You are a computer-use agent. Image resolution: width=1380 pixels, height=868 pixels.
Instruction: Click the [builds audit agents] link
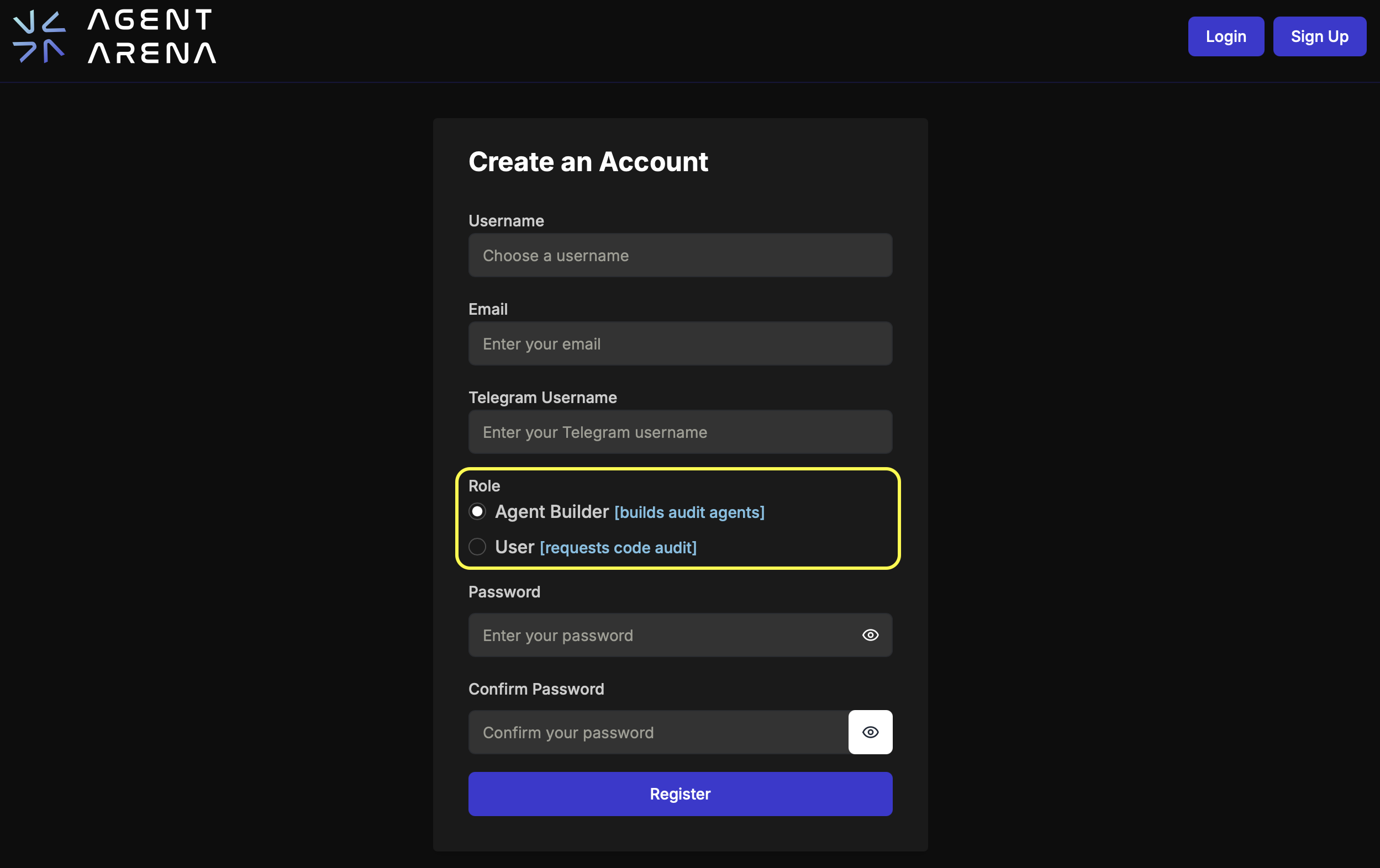coord(689,513)
